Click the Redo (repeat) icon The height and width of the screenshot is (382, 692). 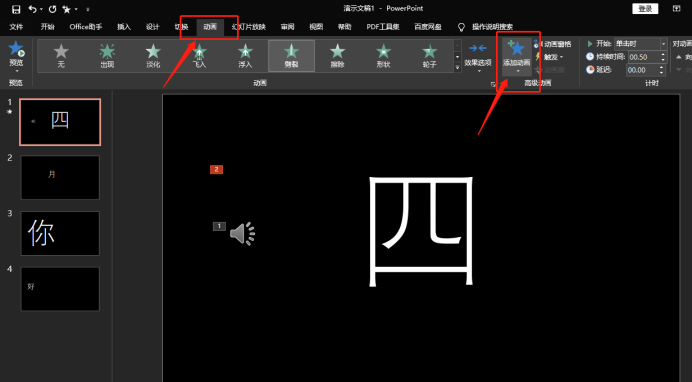click(x=53, y=9)
